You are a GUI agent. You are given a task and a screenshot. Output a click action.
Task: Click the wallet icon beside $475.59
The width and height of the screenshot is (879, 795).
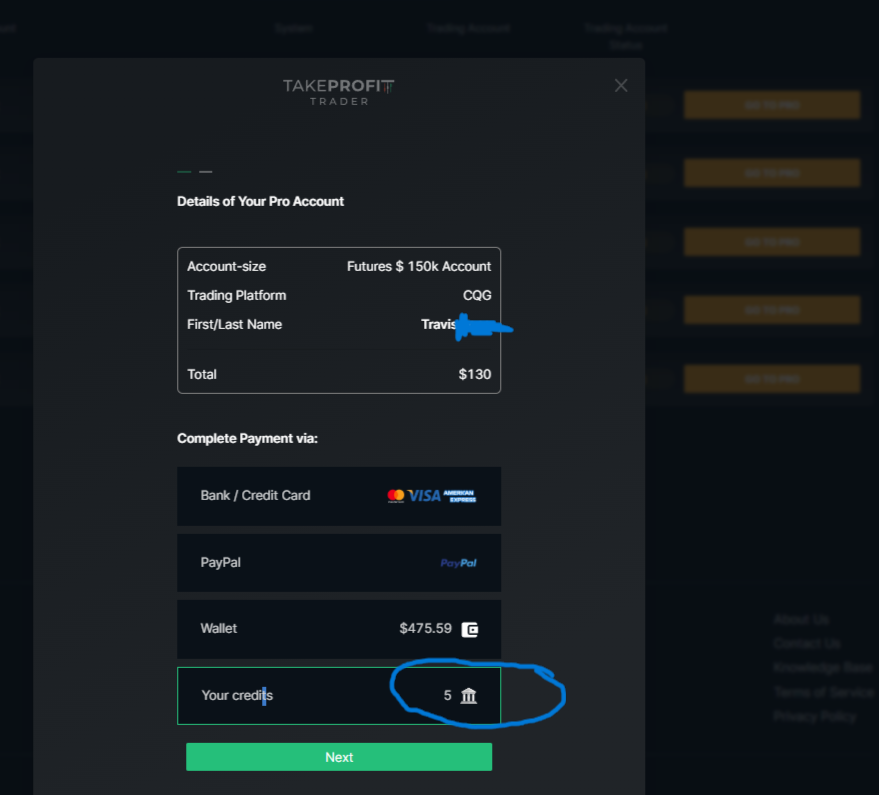tap(469, 630)
